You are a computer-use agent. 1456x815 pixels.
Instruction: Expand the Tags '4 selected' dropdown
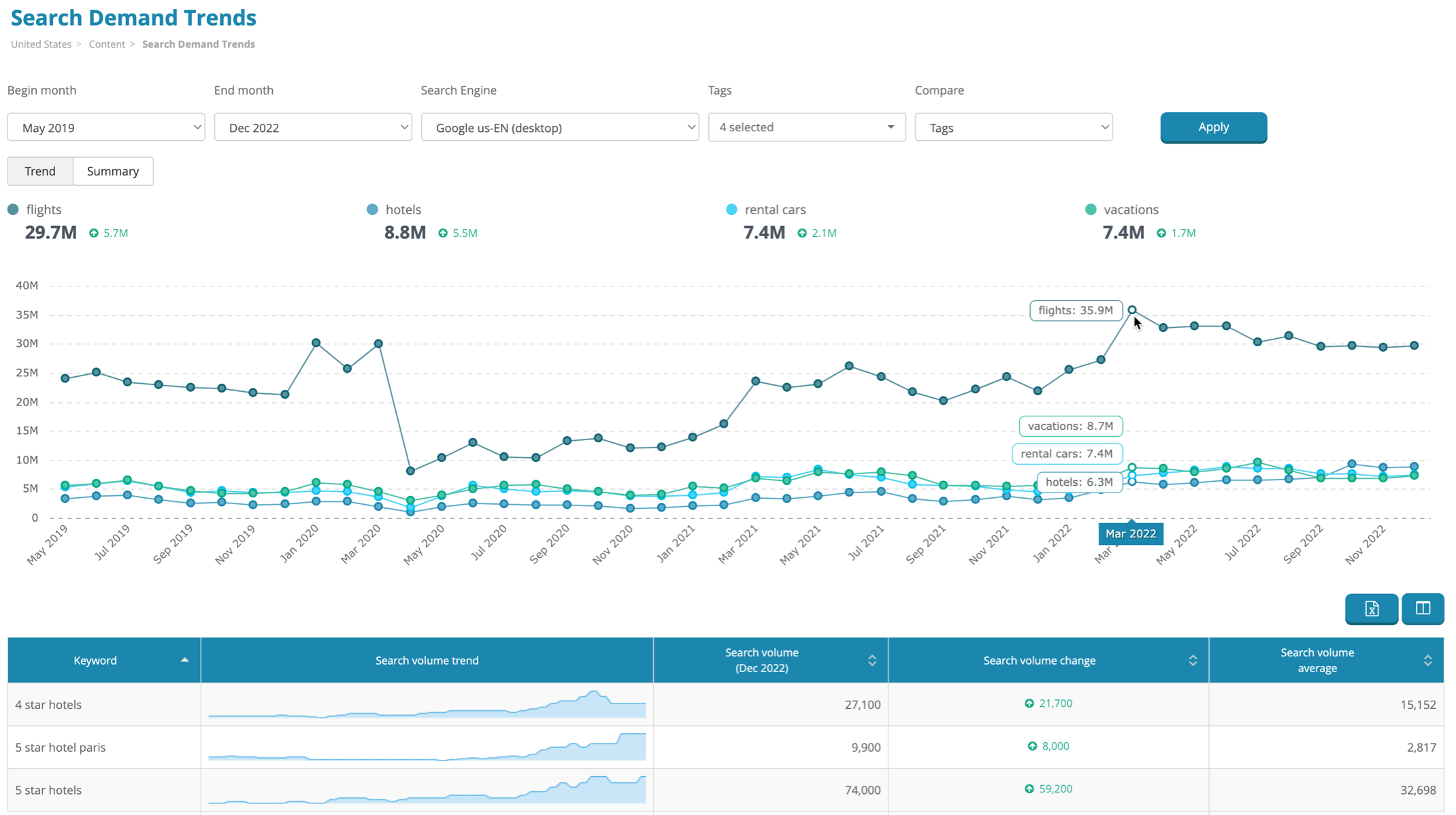tap(806, 127)
